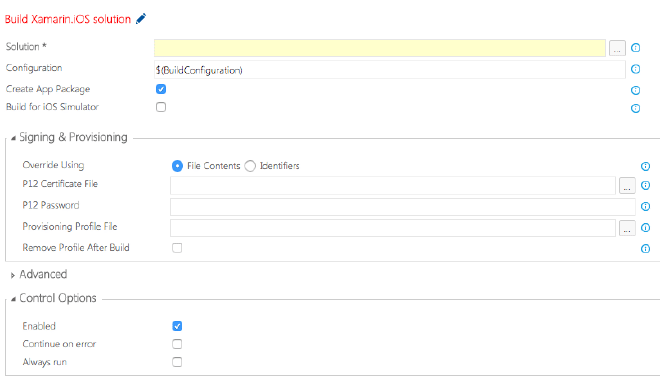Click the P12 Certificate File input
The image size is (660, 385).
pyautogui.click(x=393, y=186)
